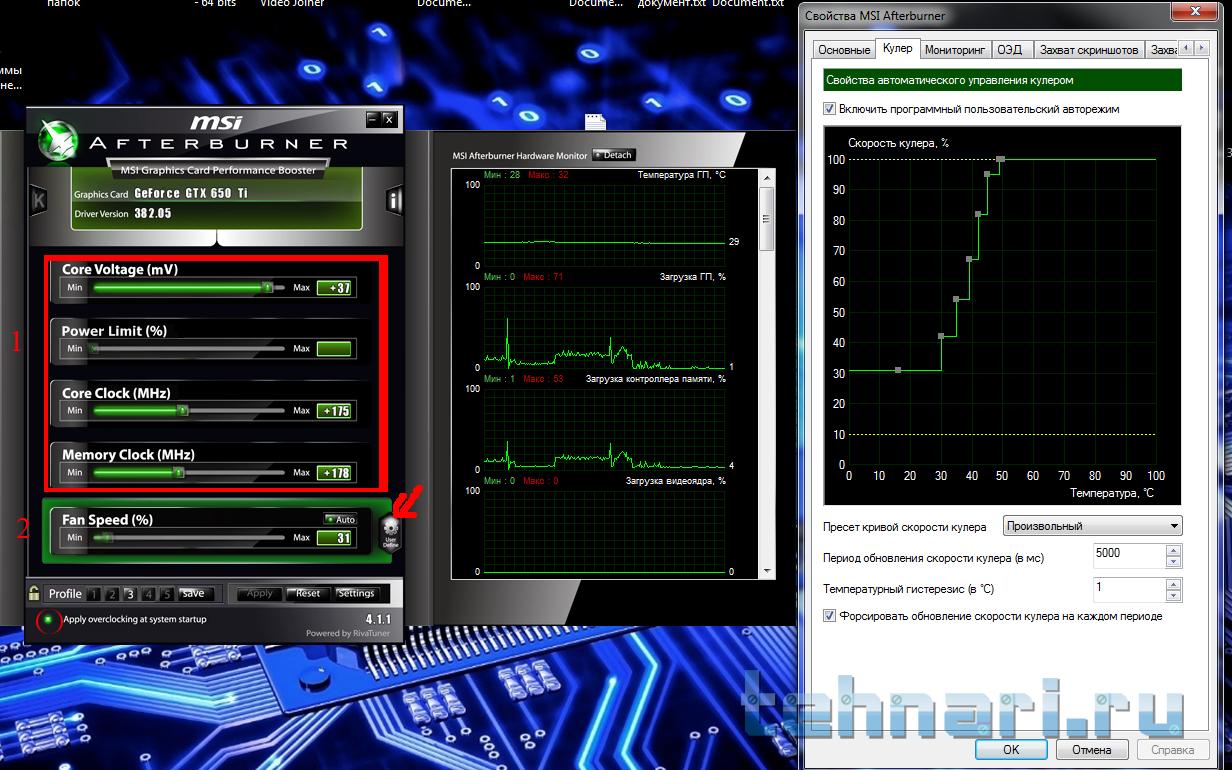Click the OK button in properties dialog
The width and height of the screenshot is (1232, 770).
point(1011,749)
